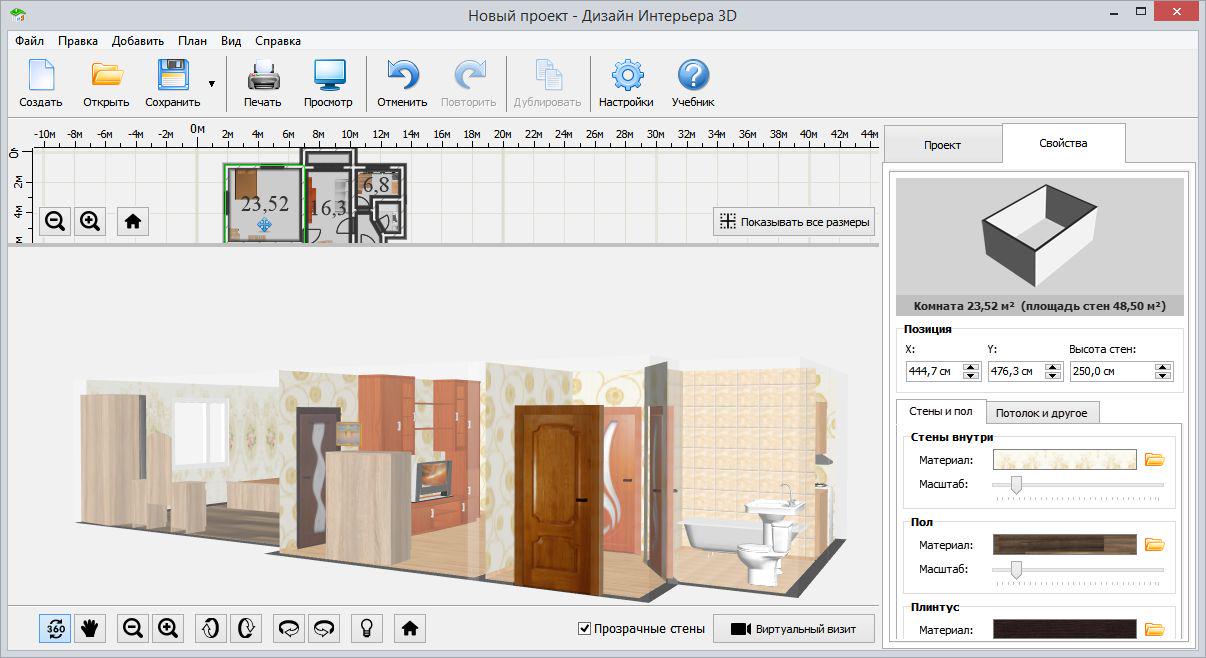Open the План menu

[192, 41]
